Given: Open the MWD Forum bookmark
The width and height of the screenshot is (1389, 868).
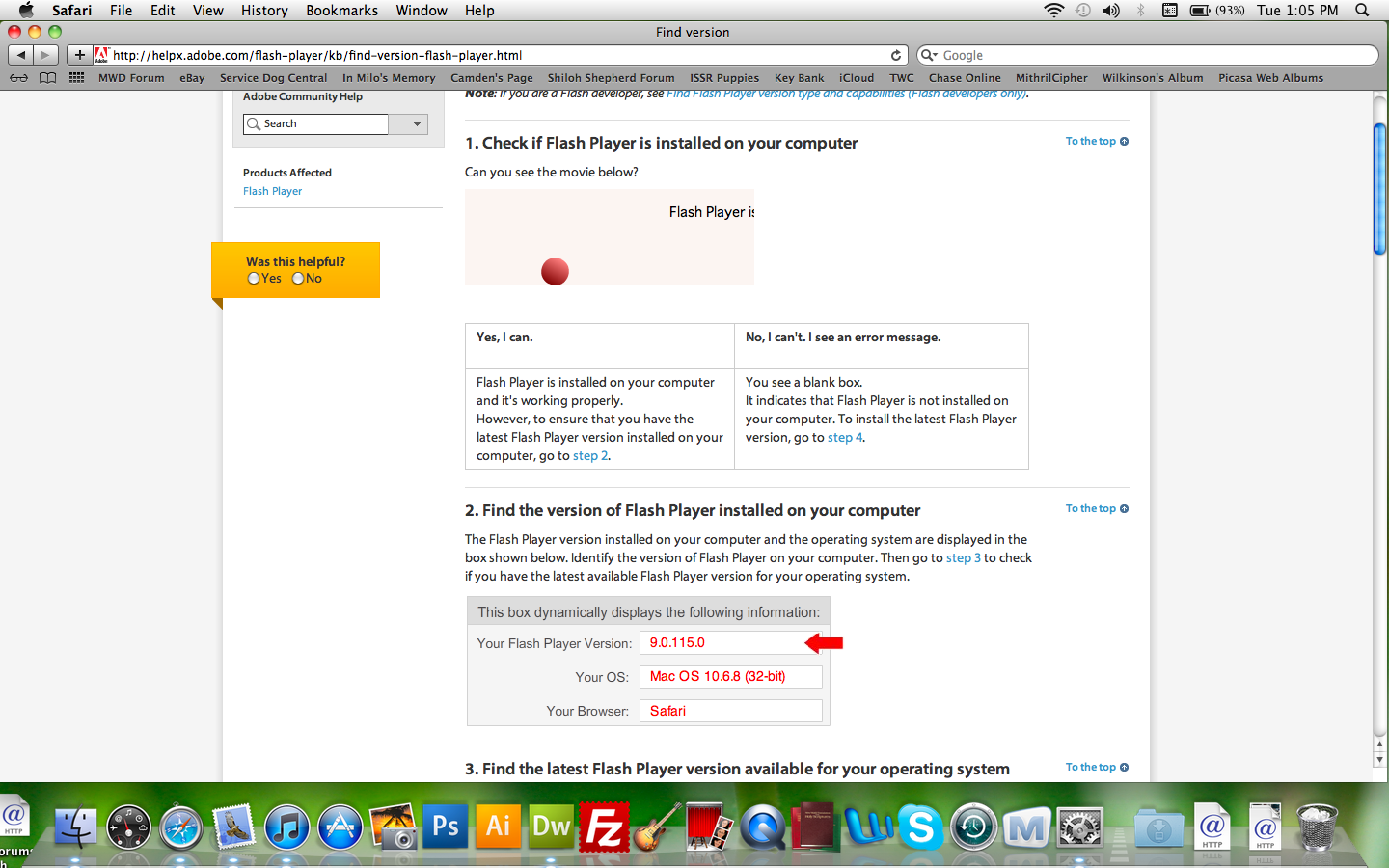Looking at the screenshot, I should (131, 78).
